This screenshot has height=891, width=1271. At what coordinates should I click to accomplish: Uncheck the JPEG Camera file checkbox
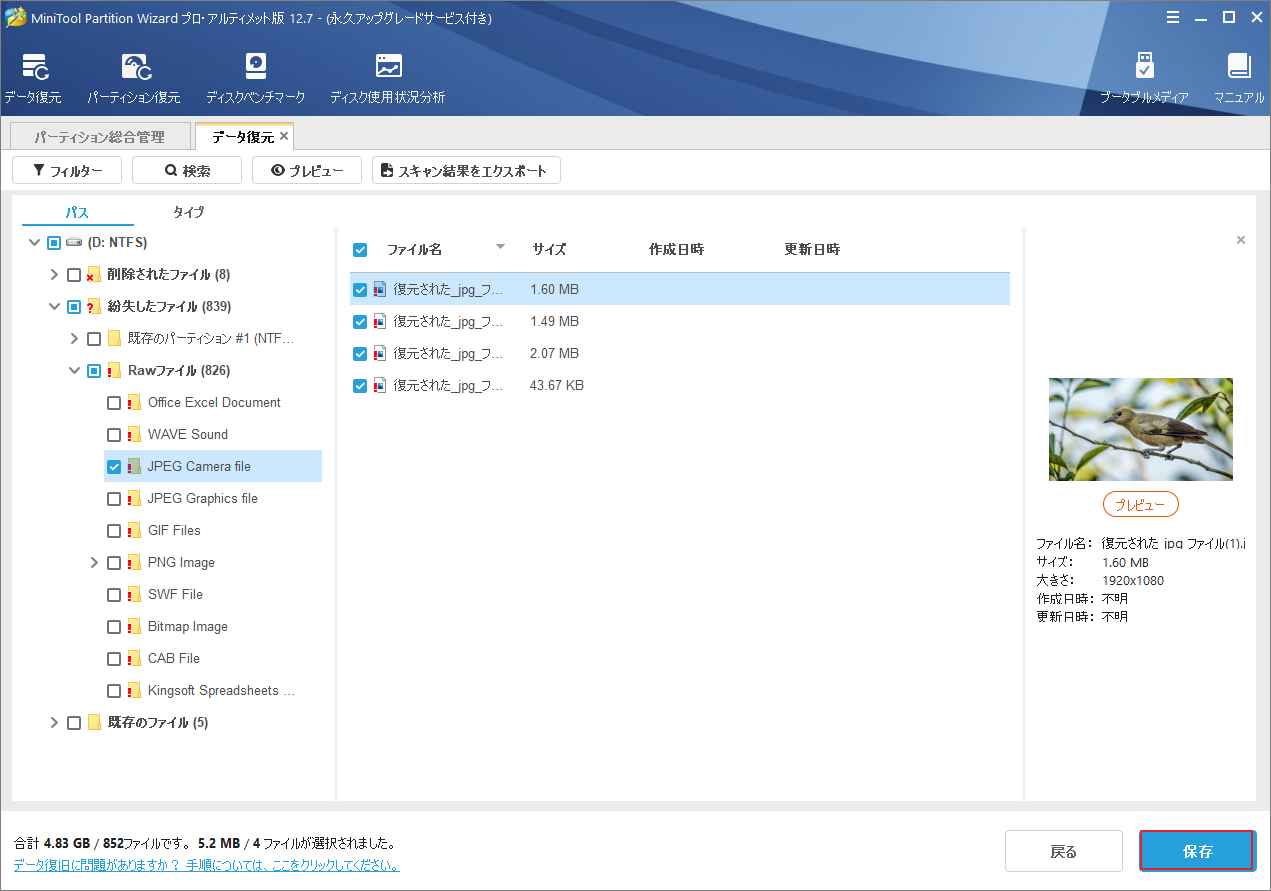coord(114,467)
